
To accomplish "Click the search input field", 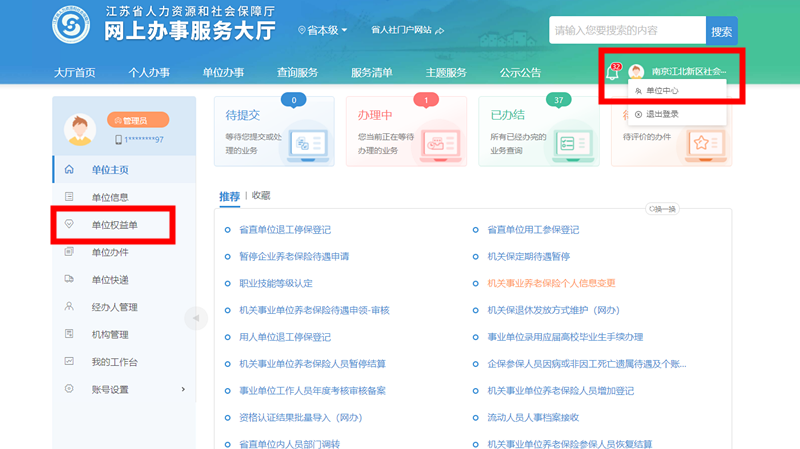I will (628, 30).
